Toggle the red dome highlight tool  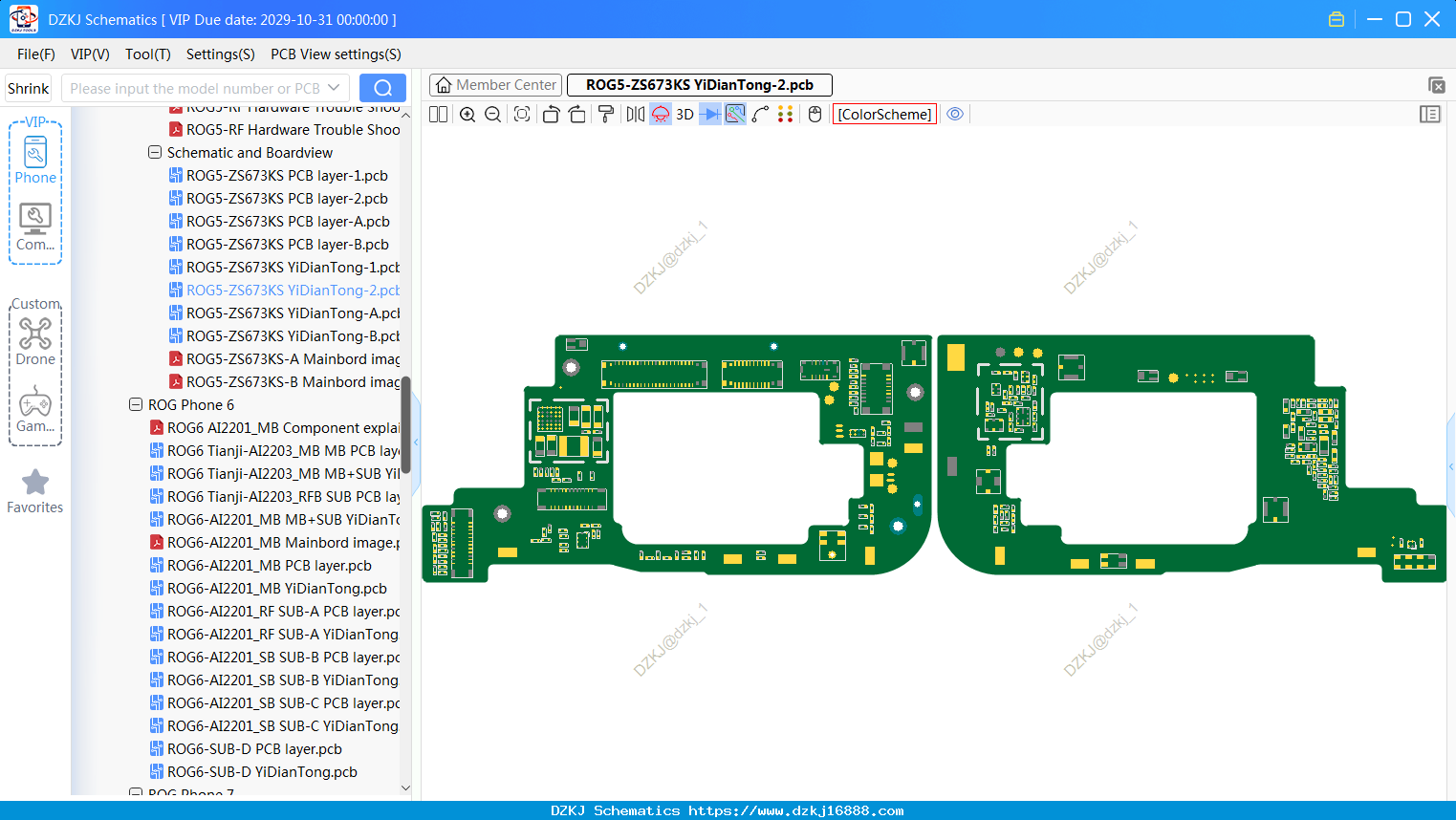[661, 115]
